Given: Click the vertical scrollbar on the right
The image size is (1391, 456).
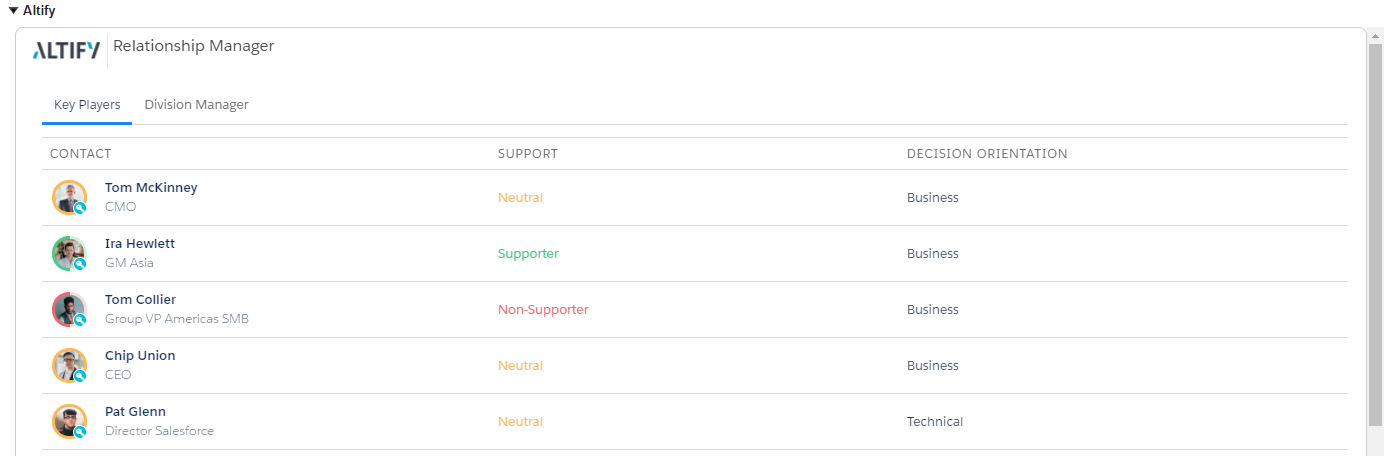Looking at the screenshot, I should (x=1375, y=235).
